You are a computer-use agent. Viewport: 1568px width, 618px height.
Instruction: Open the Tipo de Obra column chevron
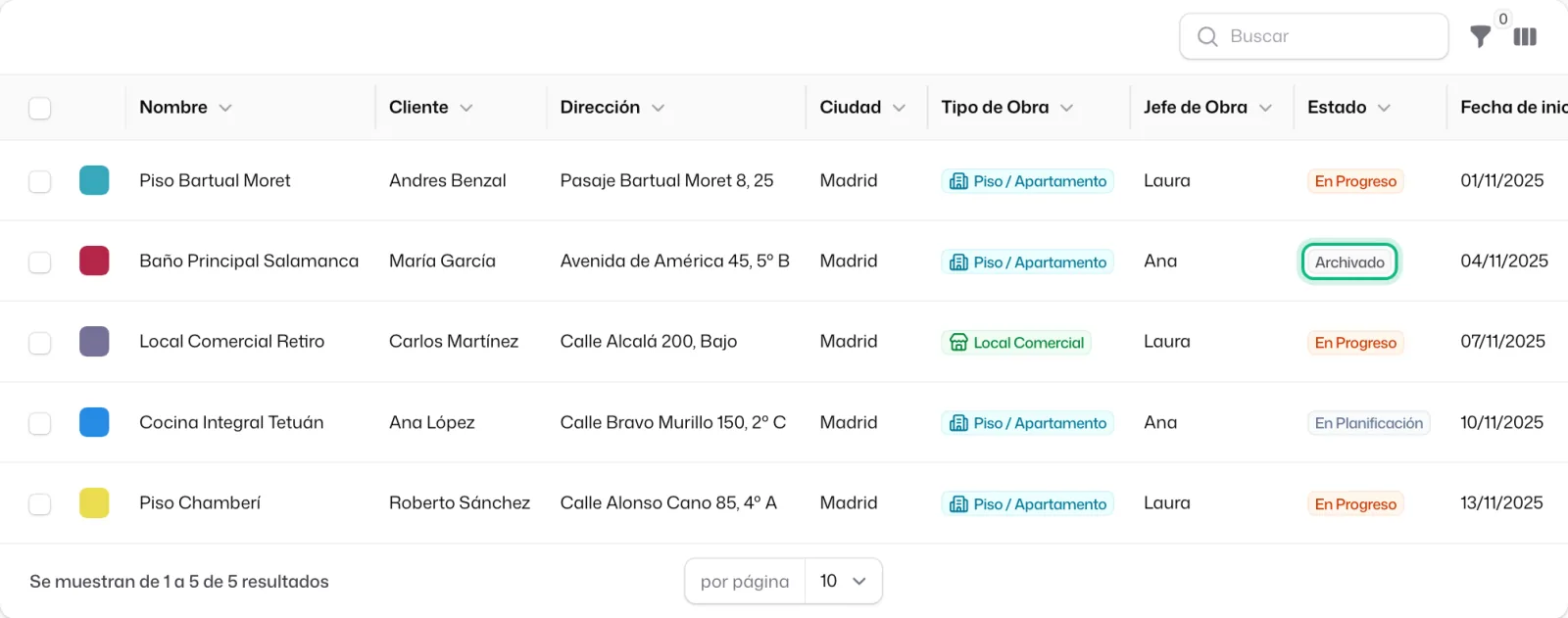click(1067, 108)
